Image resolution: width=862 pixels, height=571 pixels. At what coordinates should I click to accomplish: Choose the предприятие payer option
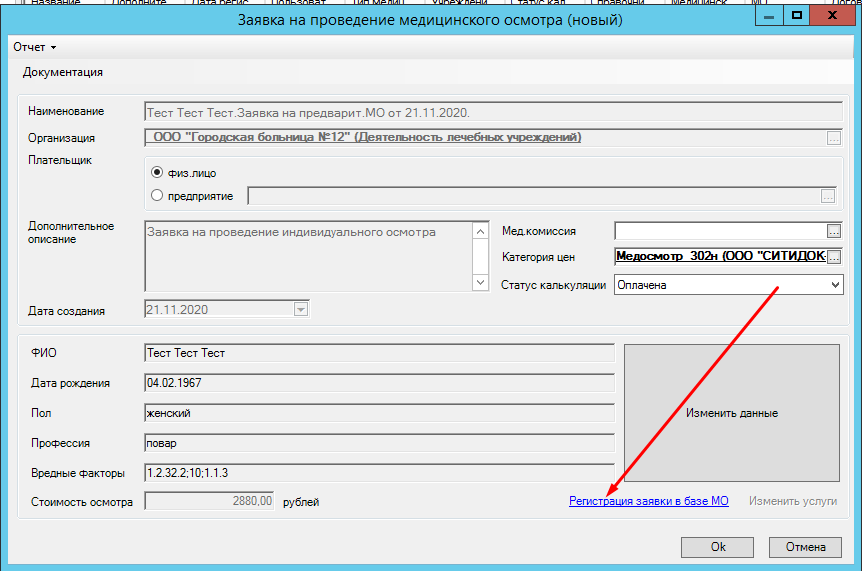click(156, 196)
